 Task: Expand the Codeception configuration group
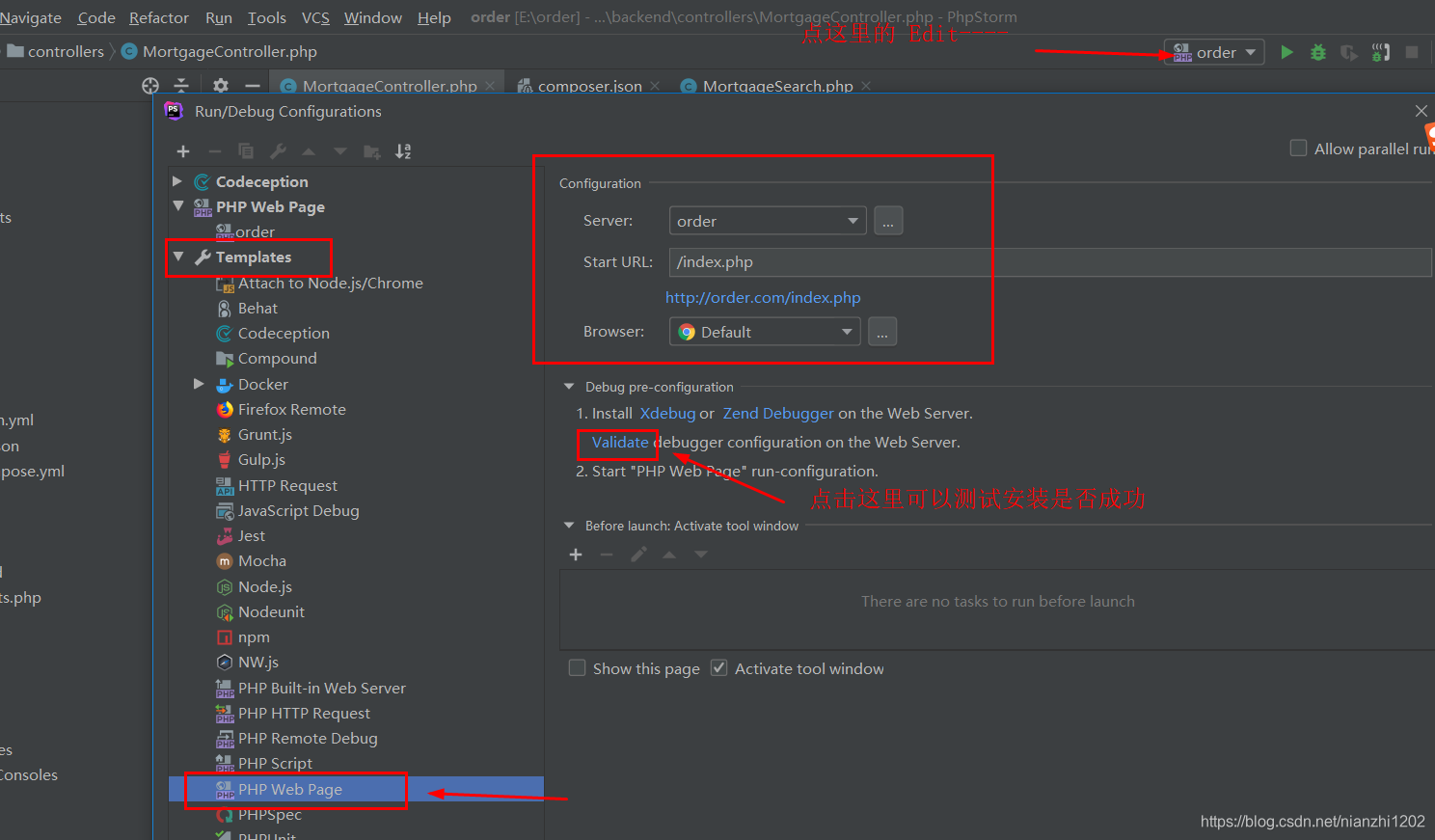(177, 181)
